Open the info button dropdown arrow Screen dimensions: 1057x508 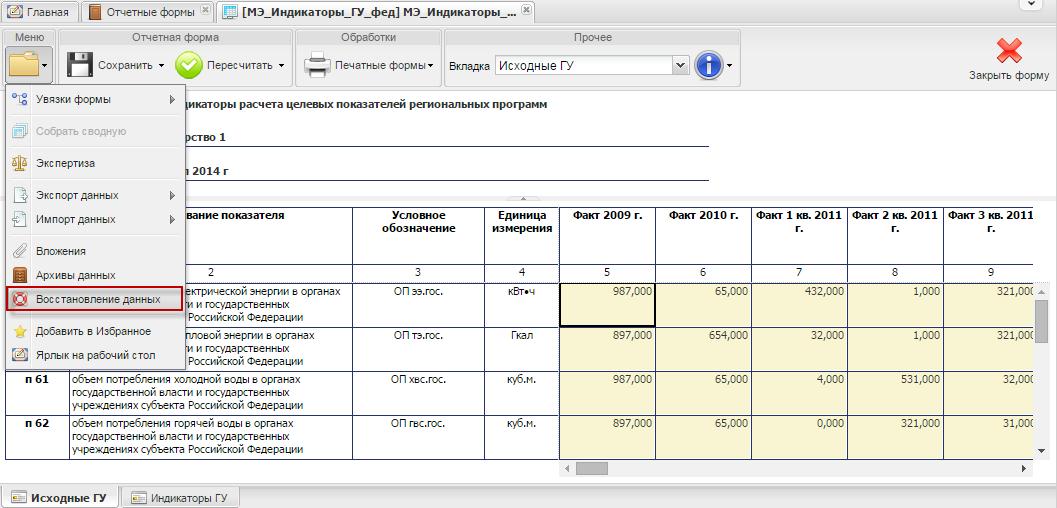(729, 66)
